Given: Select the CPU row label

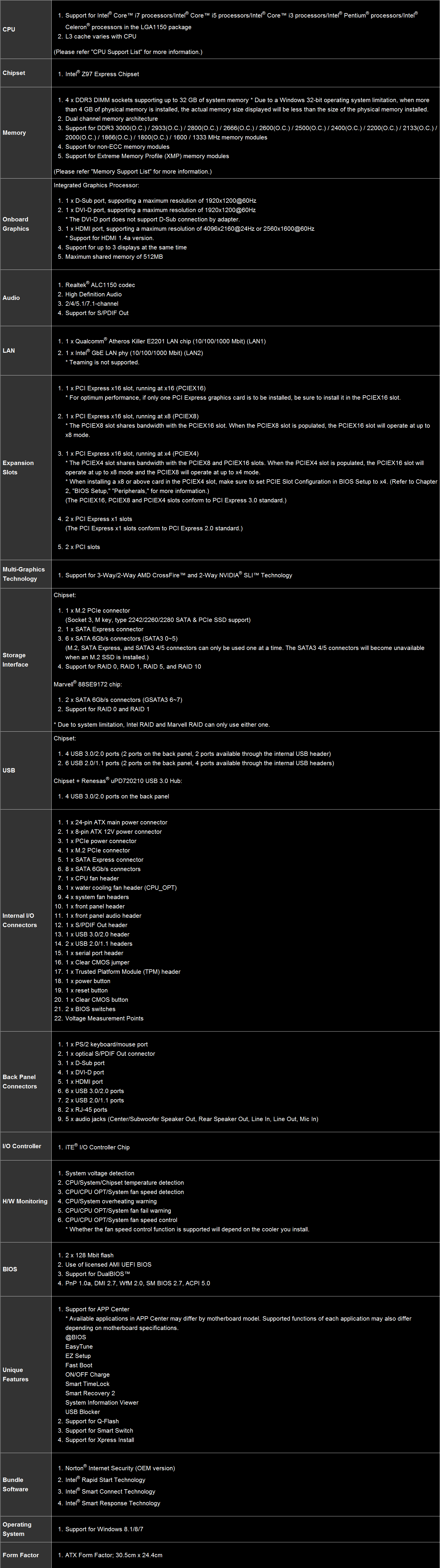Looking at the screenshot, I should [x=9, y=29].
